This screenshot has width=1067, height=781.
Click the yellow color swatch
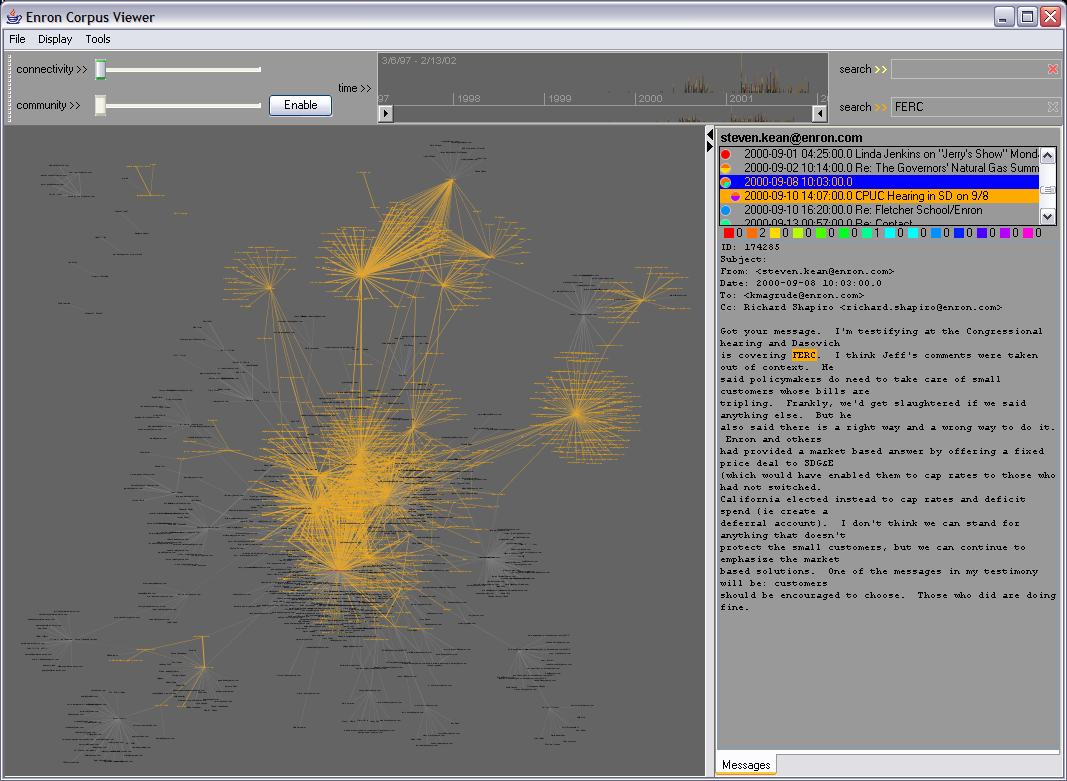(775, 233)
